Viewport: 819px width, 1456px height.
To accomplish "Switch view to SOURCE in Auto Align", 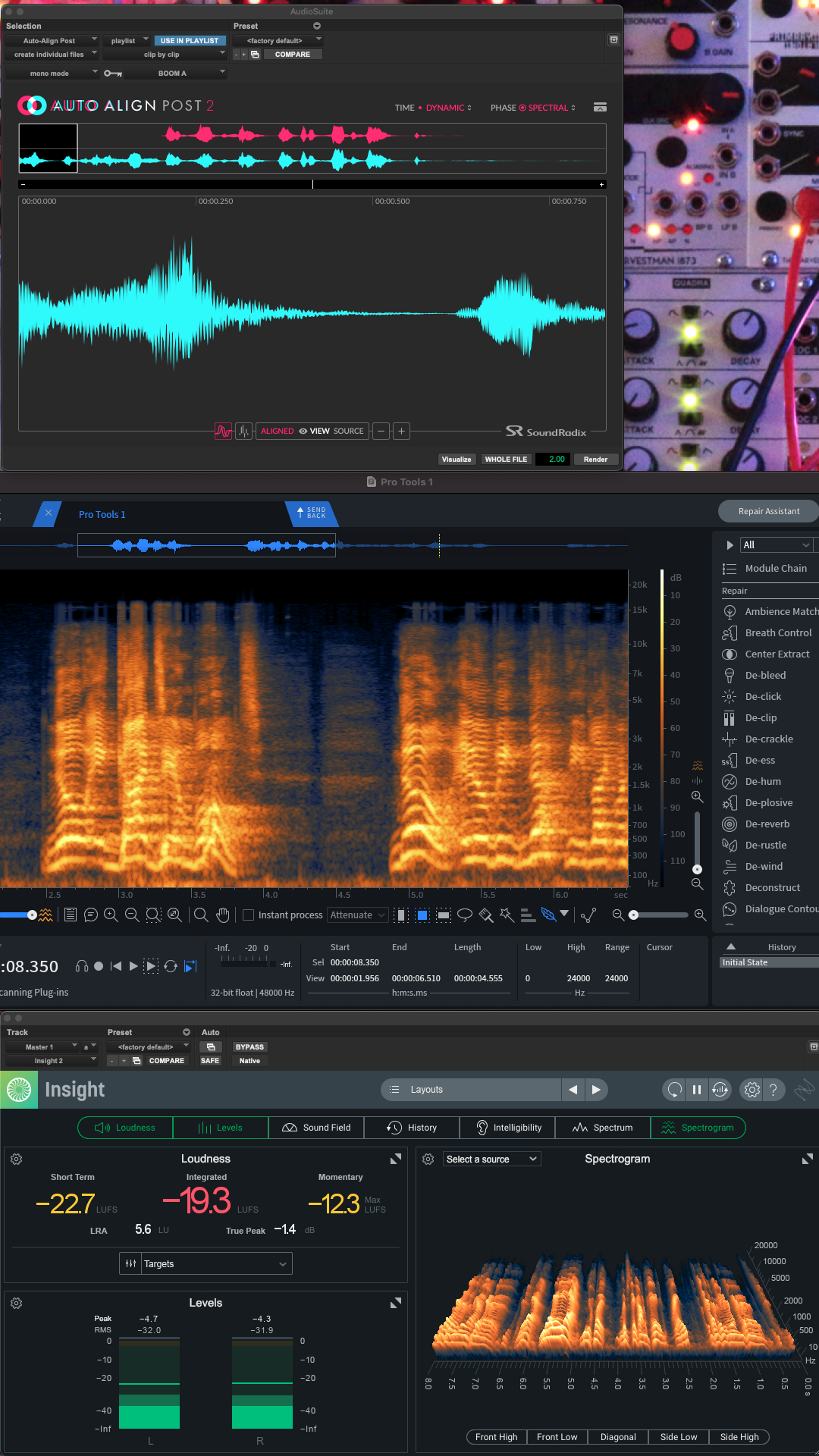I will pyautogui.click(x=349, y=431).
